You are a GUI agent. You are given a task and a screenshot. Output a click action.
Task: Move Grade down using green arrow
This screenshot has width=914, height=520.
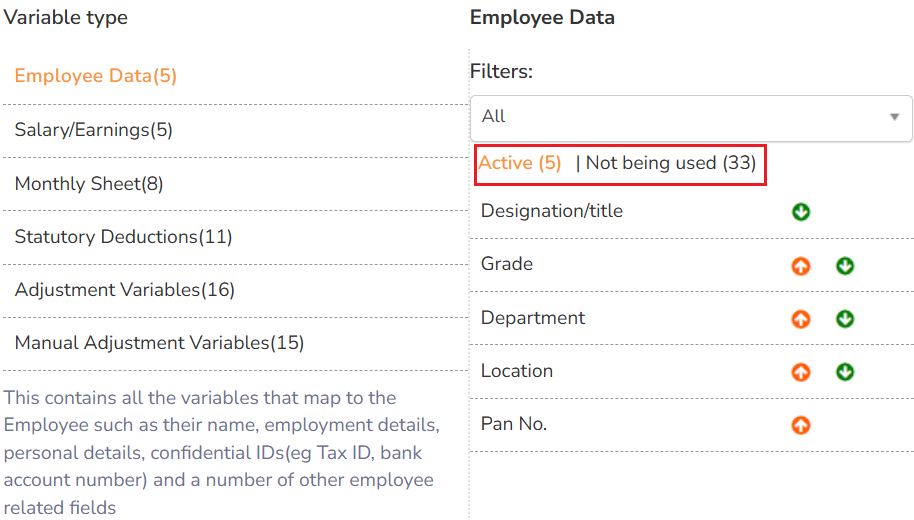[x=845, y=266]
